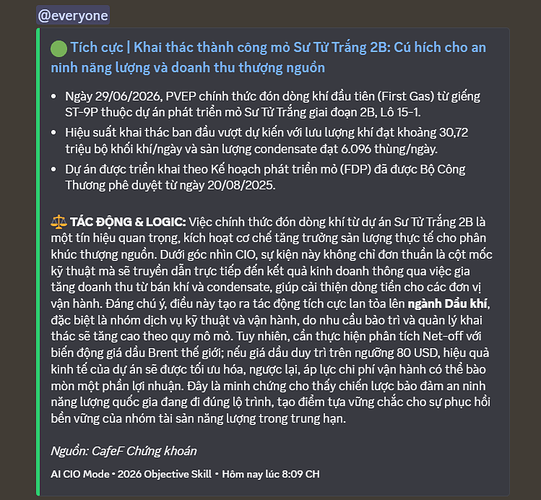This screenshot has width=541, height=500.
Task: Click '6.096 thùng/ngày' condensate figure
Action: 389,149
